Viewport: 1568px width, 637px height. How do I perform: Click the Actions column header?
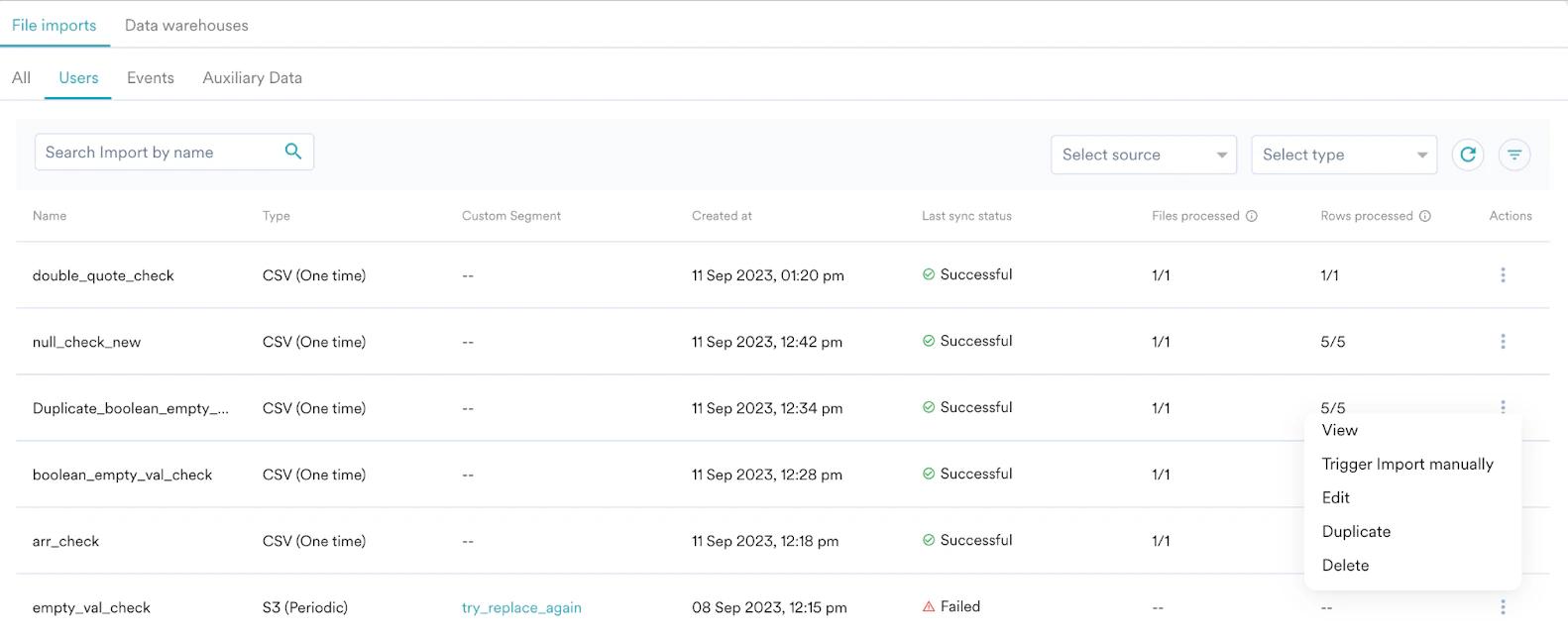(x=1511, y=216)
